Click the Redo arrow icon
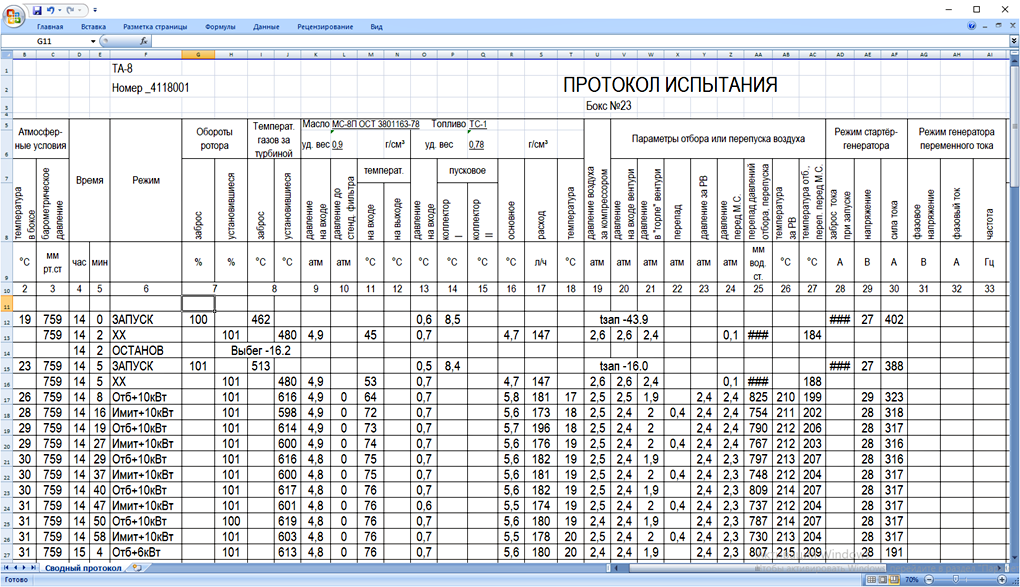Screen dimensions: 1020x587 point(68,9)
